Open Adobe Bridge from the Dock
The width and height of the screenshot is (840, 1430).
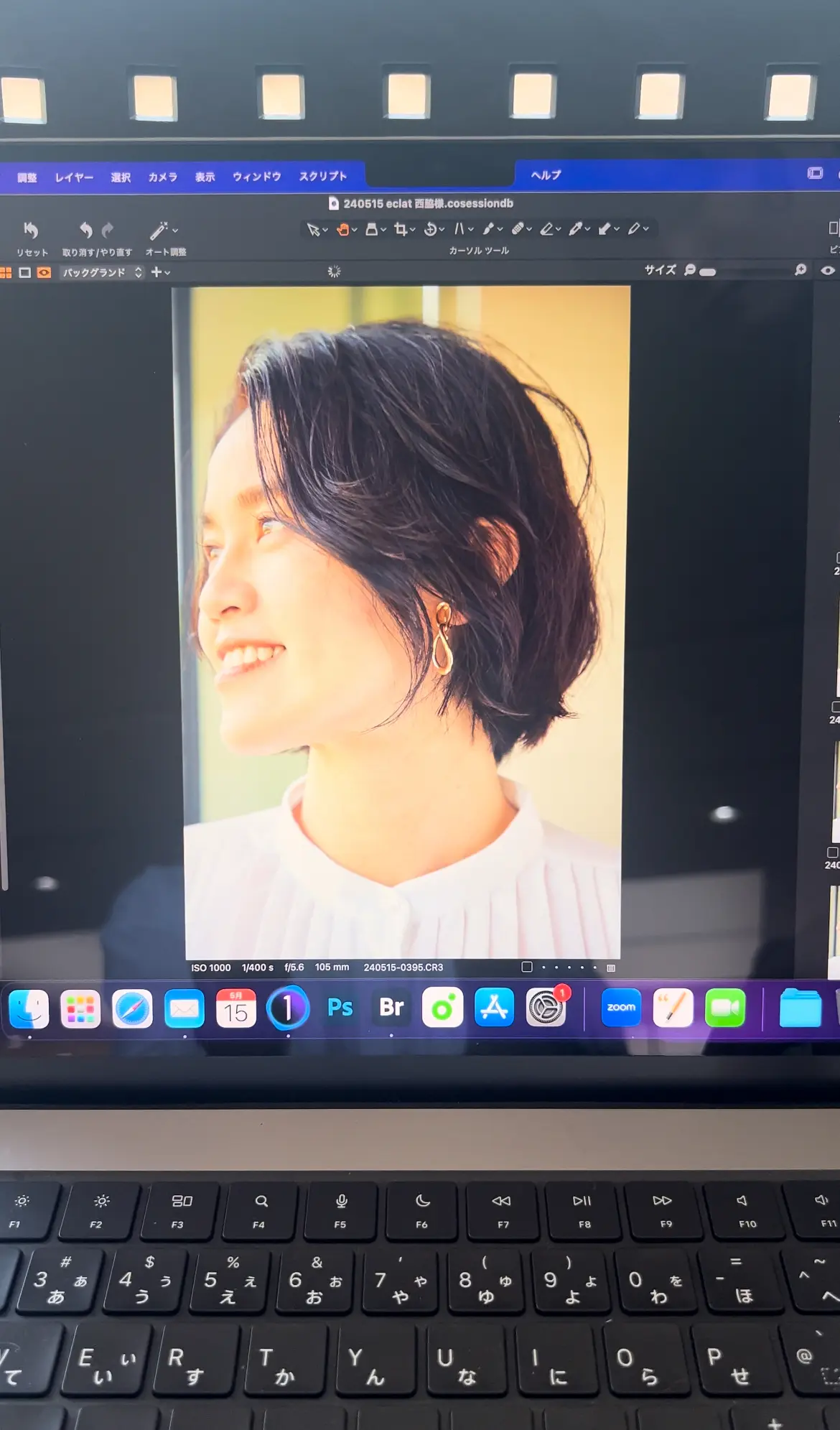click(x=391, y=1008)
